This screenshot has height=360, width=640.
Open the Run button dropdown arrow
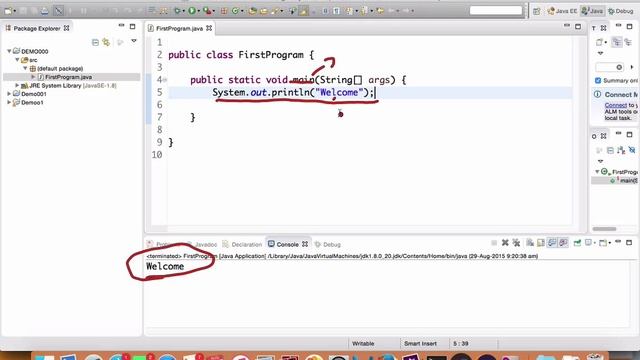tap(198, 11)
